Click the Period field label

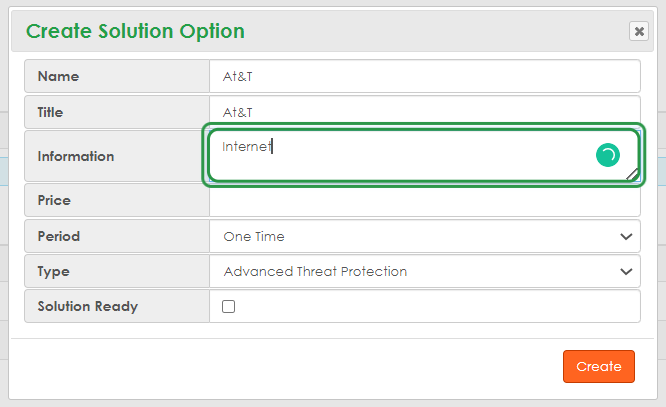pyautogui.click(x=58, y=236)
